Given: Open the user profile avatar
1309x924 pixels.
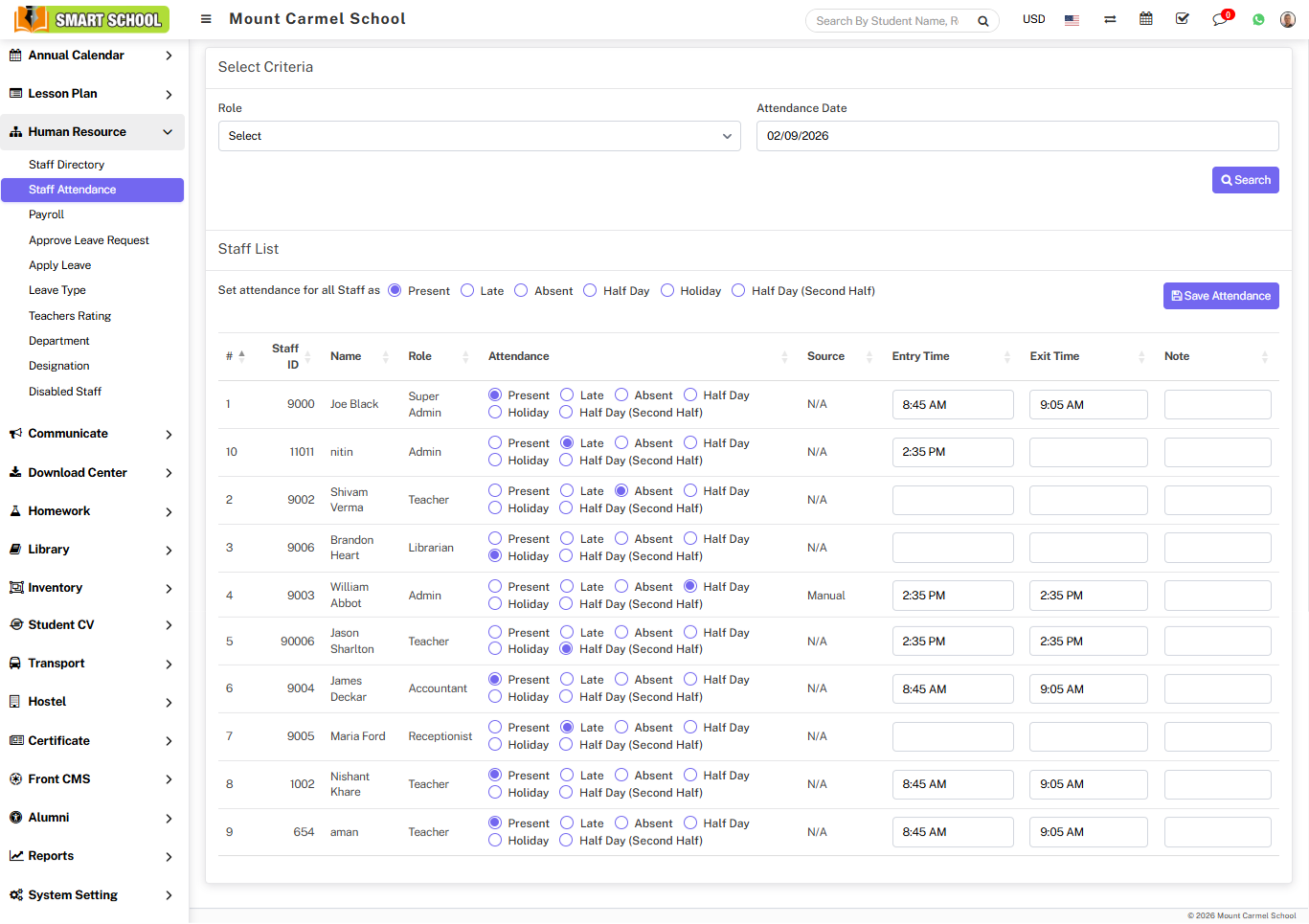Looking at the screenshot, I should (1288, 19).
